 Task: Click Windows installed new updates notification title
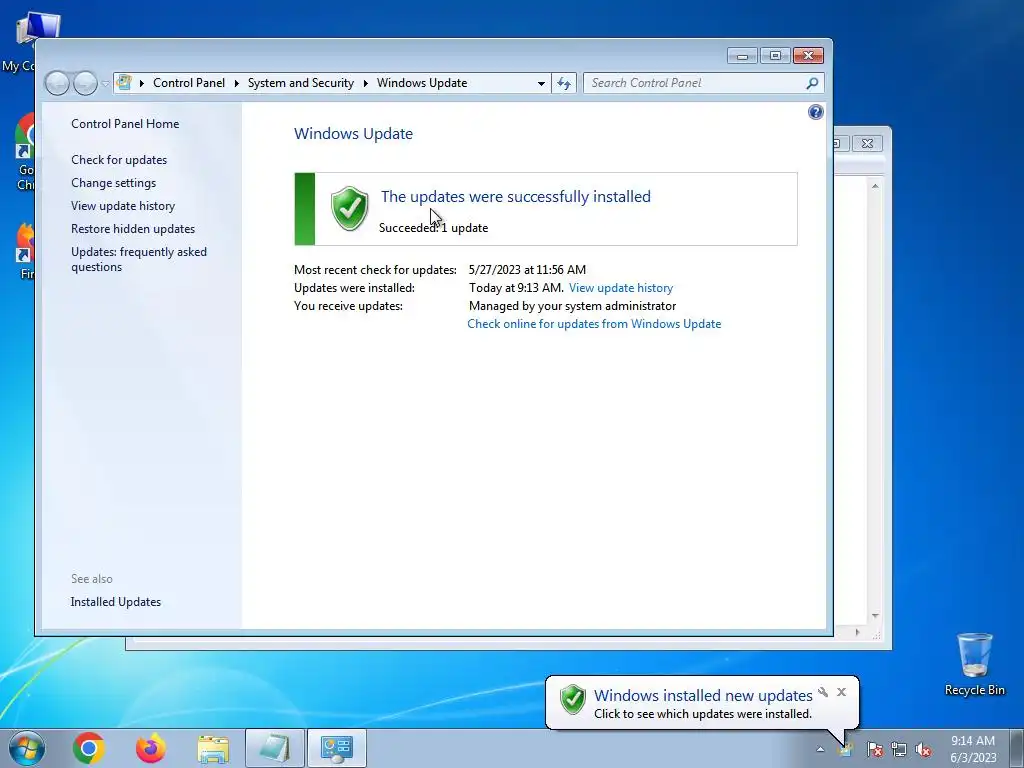point(703,696)
